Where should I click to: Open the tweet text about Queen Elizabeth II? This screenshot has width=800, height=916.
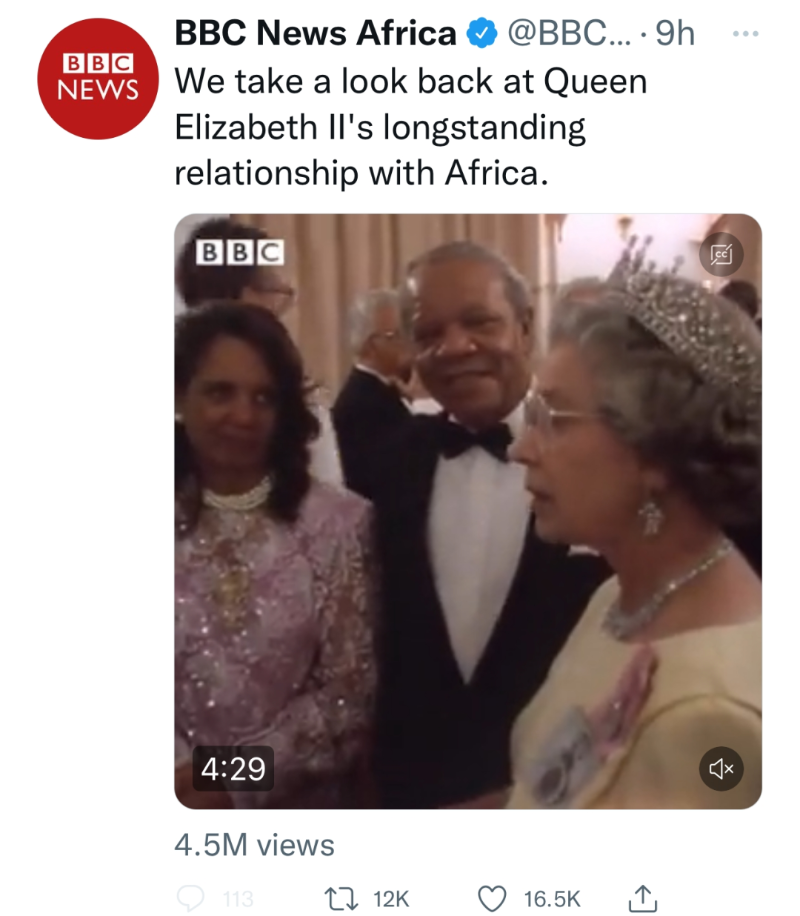(x=410, y=127)
